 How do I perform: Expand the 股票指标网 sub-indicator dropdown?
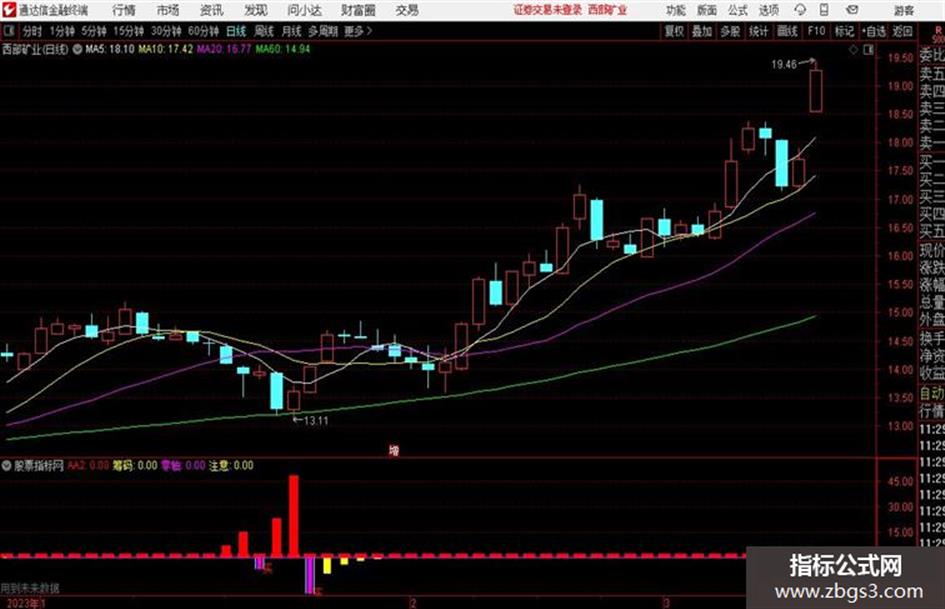(x=7, y=465)
